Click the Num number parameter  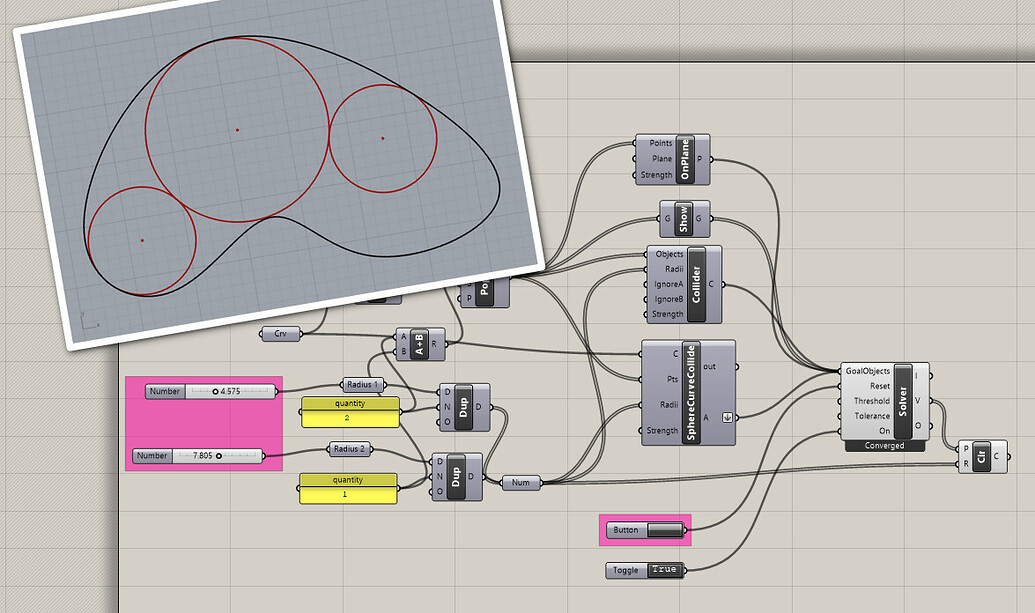coord(520,481)
